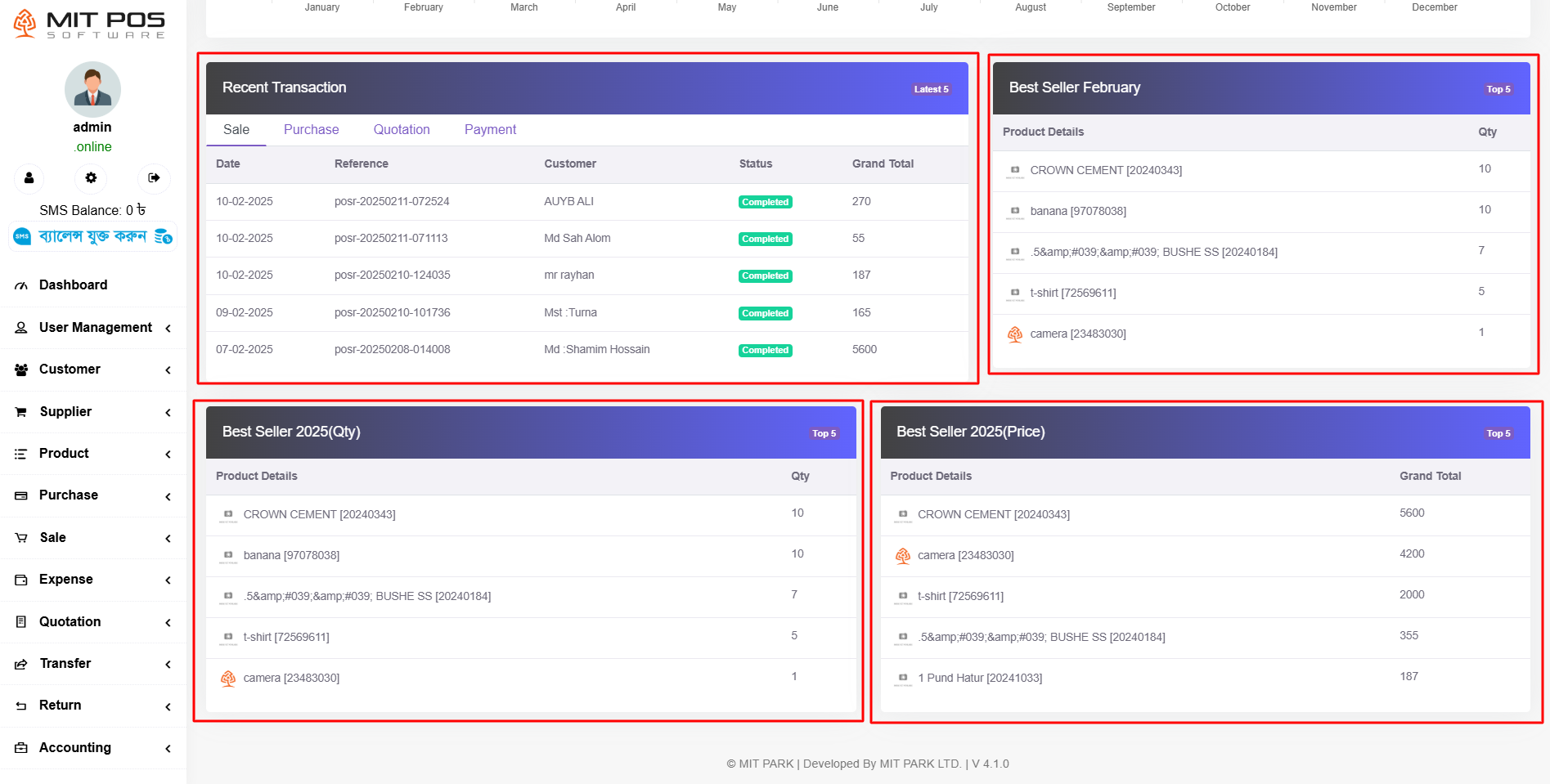Viewport: 1550px width, 784px height.
Task: Click the Latest 5 badge
Action: click(931, 89)
